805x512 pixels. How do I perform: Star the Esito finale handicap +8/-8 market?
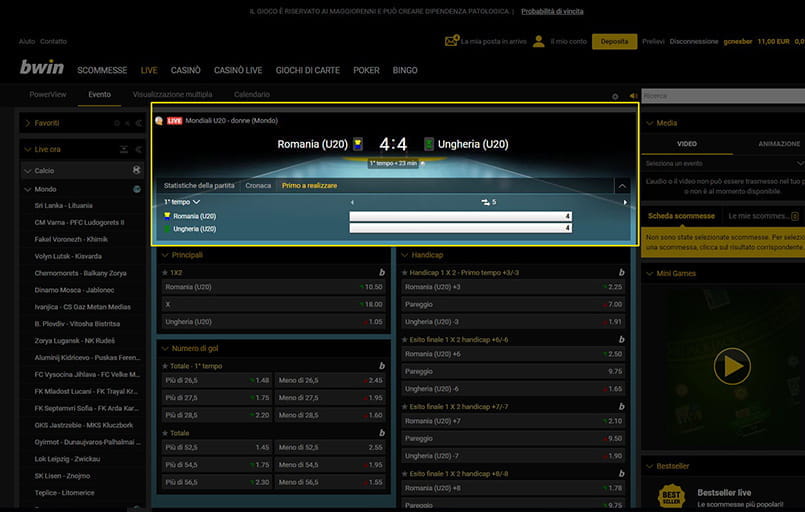pyautogui.click(x=405, y=473)
